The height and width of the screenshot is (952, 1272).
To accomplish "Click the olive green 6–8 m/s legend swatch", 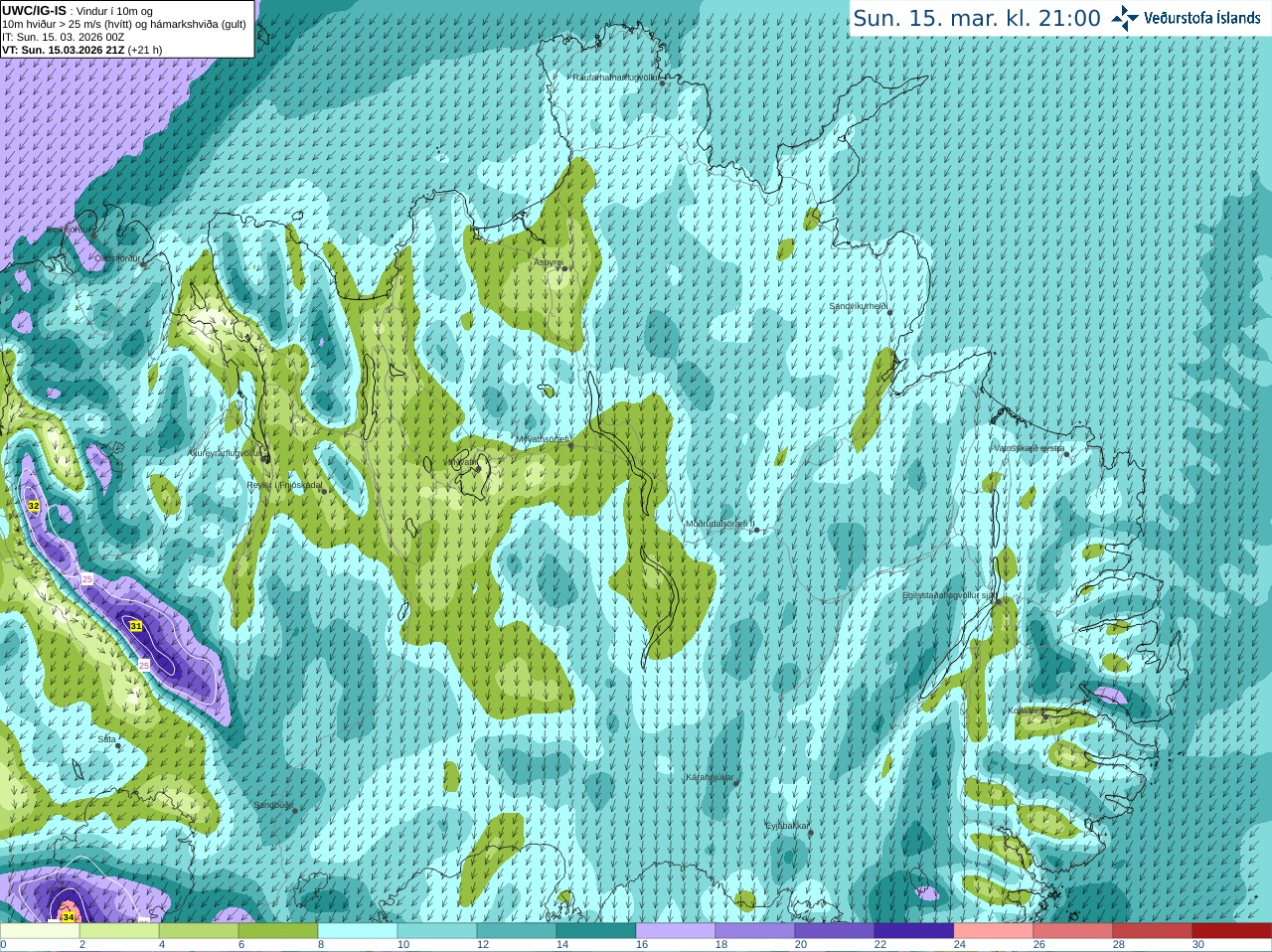I will tap(278, 931).
